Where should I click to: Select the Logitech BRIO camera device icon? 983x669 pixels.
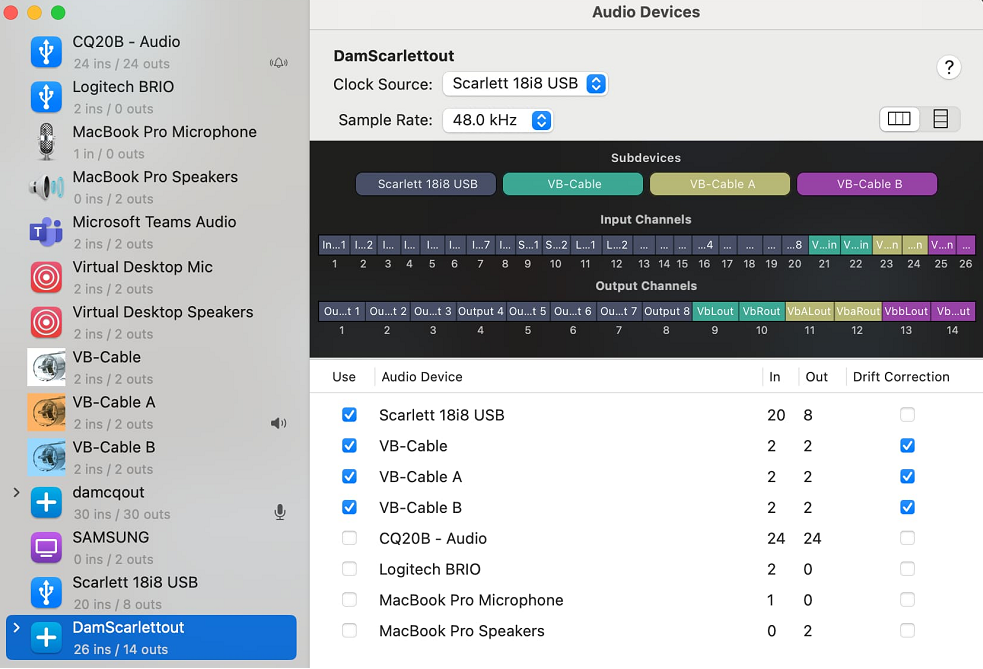pyautogui.click(x=46, y=96)
